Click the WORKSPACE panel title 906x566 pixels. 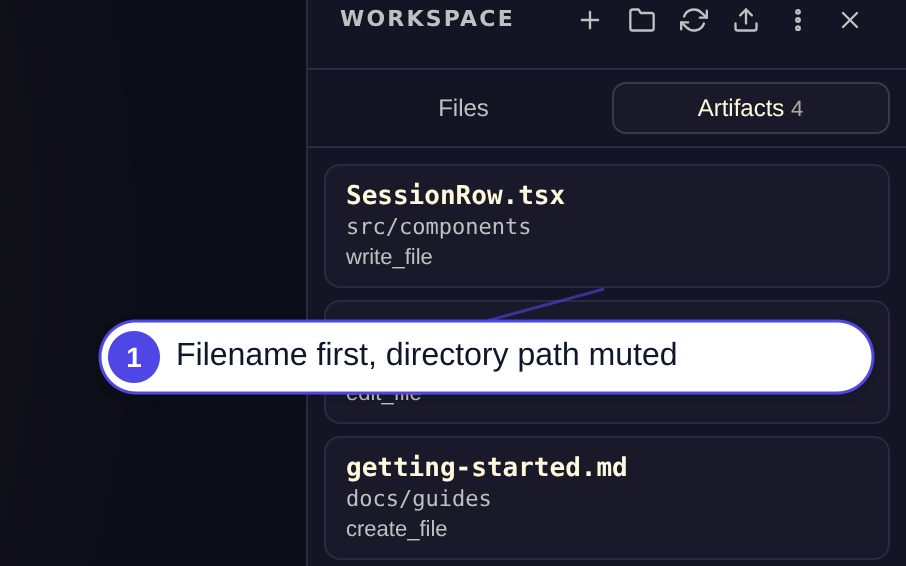427,18
